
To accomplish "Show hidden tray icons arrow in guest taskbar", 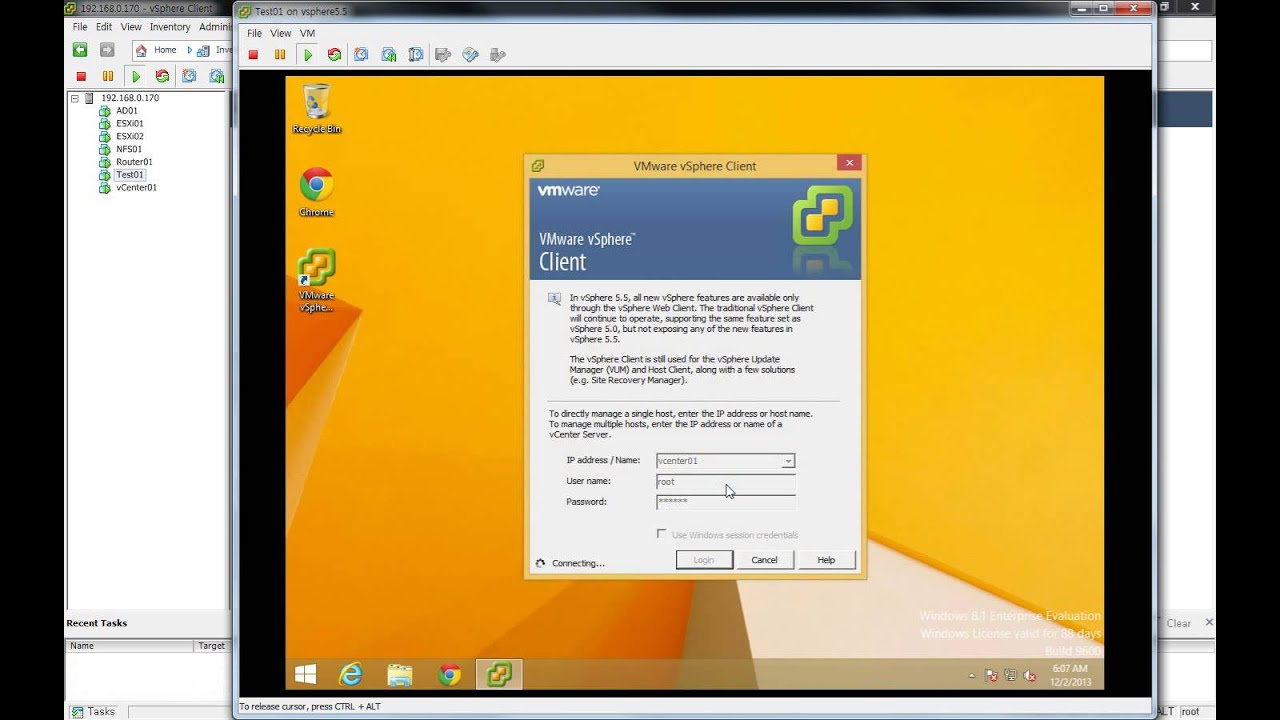I will [972, 675].
